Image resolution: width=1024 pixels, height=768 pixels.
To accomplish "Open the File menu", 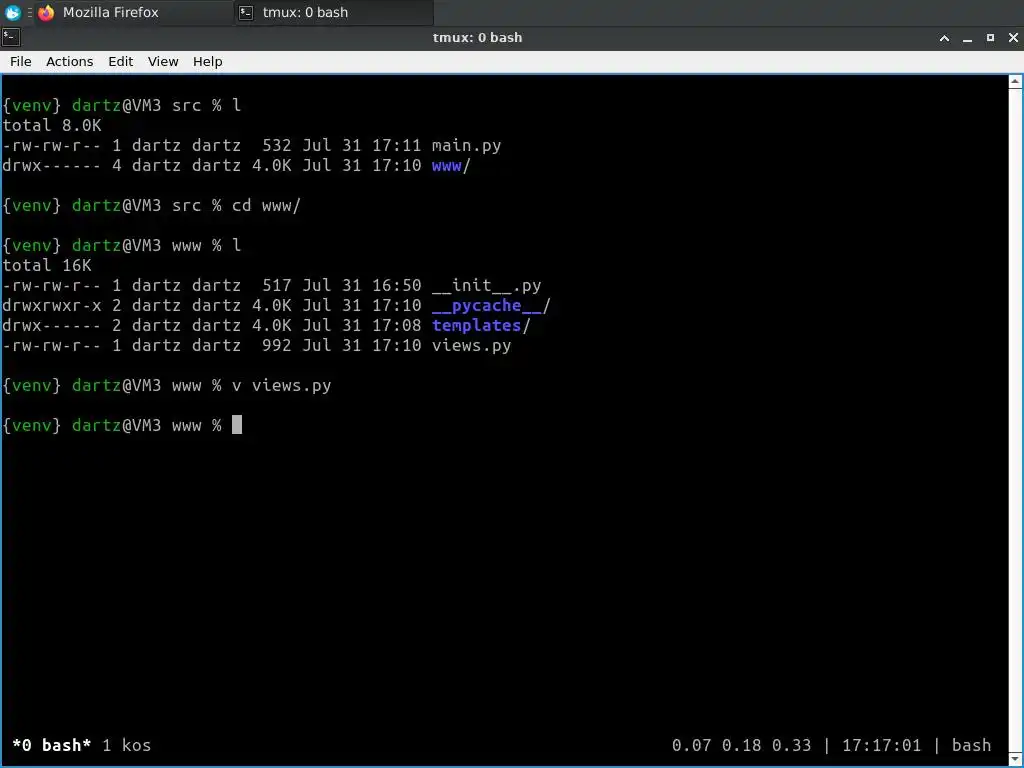I will 20,61.
